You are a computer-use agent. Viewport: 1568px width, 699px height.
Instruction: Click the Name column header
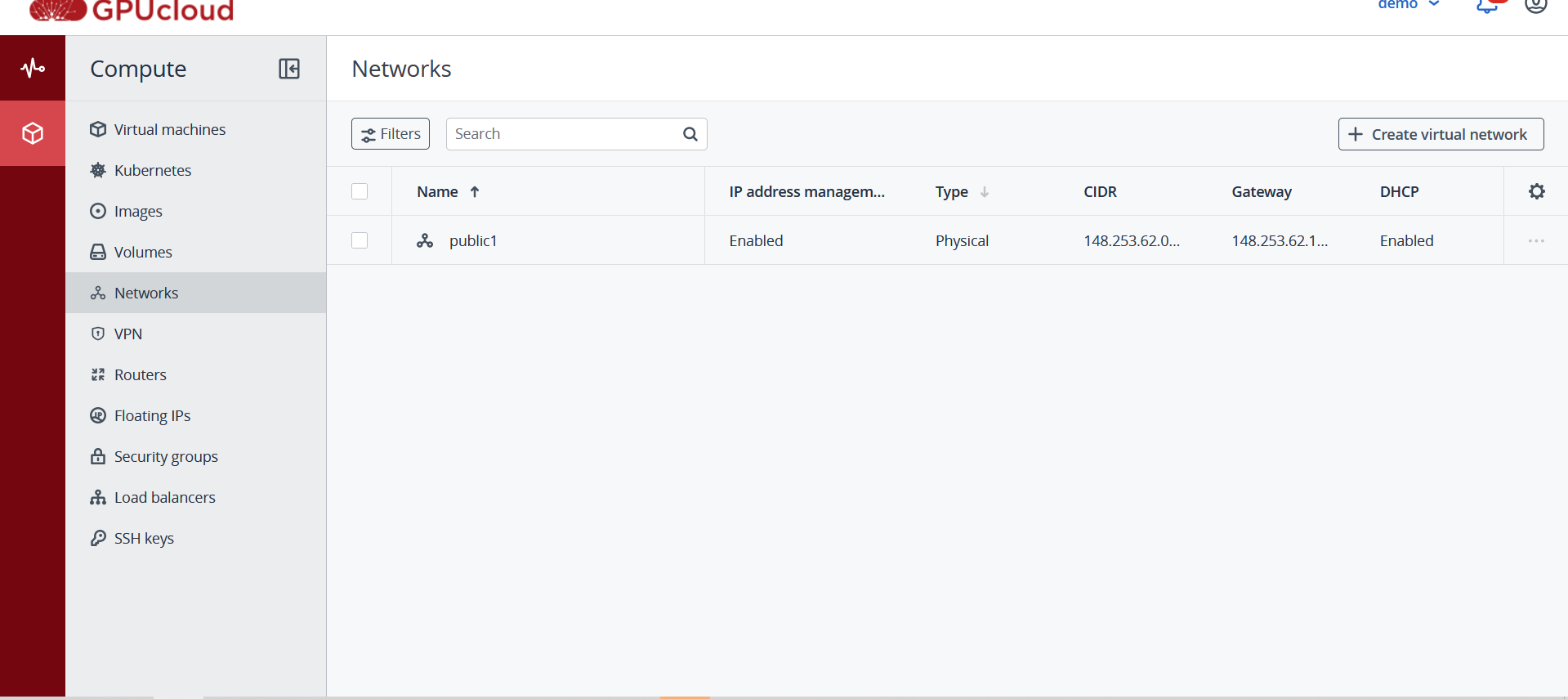[437, 191]
